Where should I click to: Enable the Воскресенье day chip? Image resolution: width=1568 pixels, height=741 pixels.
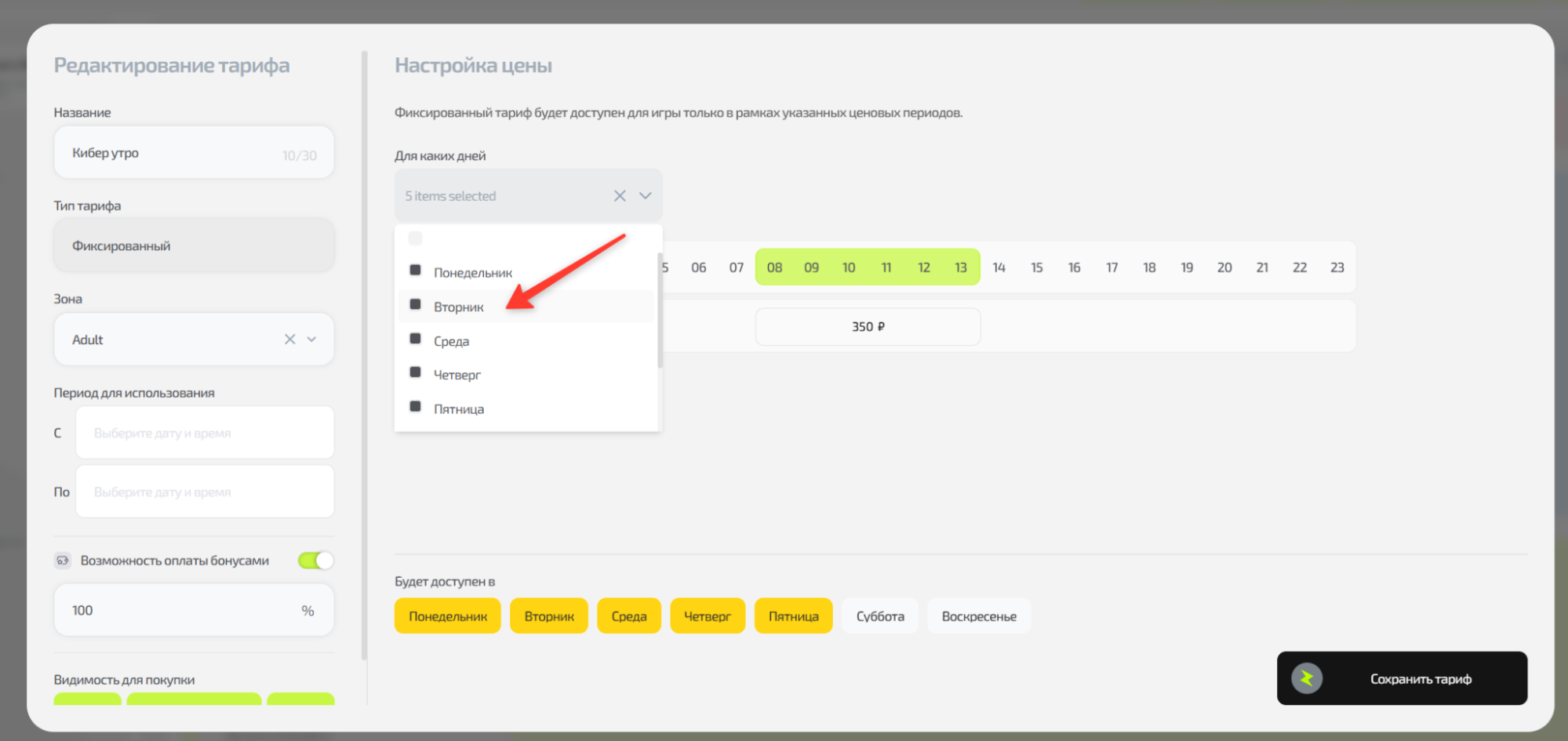(x=978, y=616)
